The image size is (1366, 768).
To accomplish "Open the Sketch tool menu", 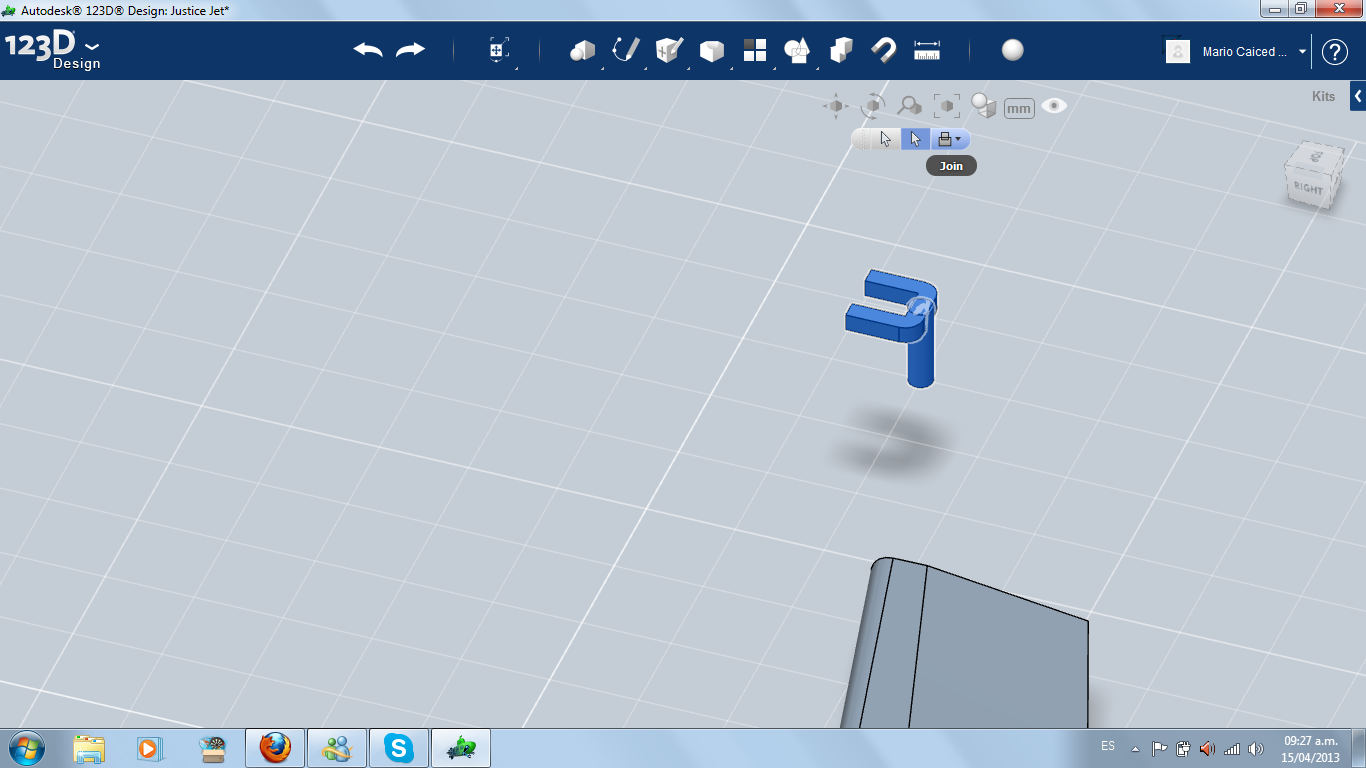I will click(626, 50).
